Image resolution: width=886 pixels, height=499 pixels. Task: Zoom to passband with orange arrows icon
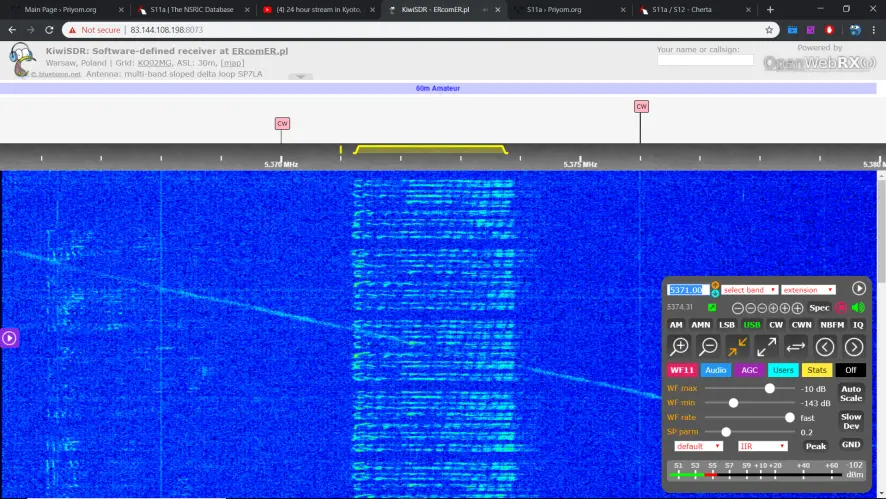pos(737,347)
